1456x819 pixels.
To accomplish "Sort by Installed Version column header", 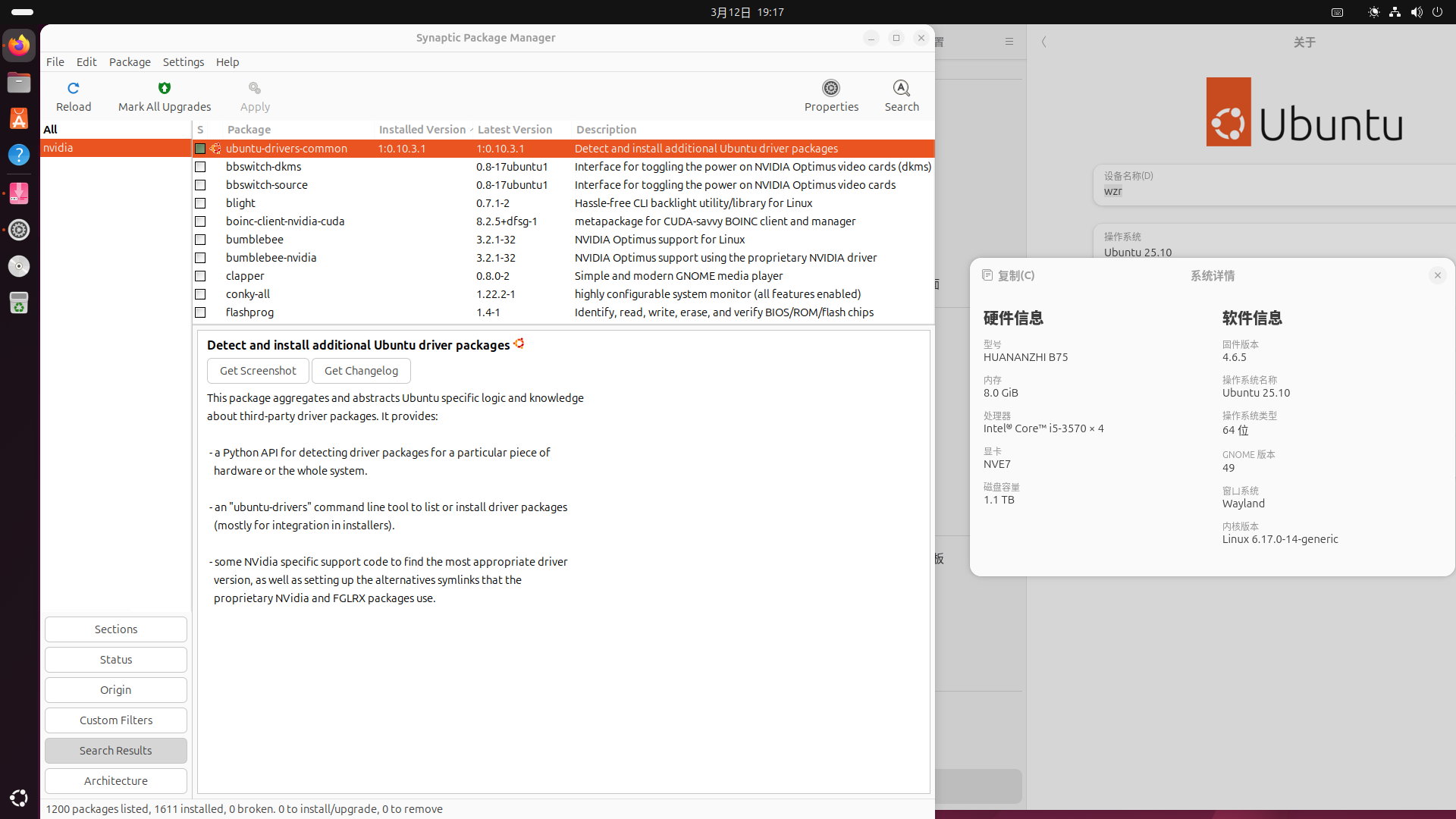I will pyautogui.click(x=422, y=130).
